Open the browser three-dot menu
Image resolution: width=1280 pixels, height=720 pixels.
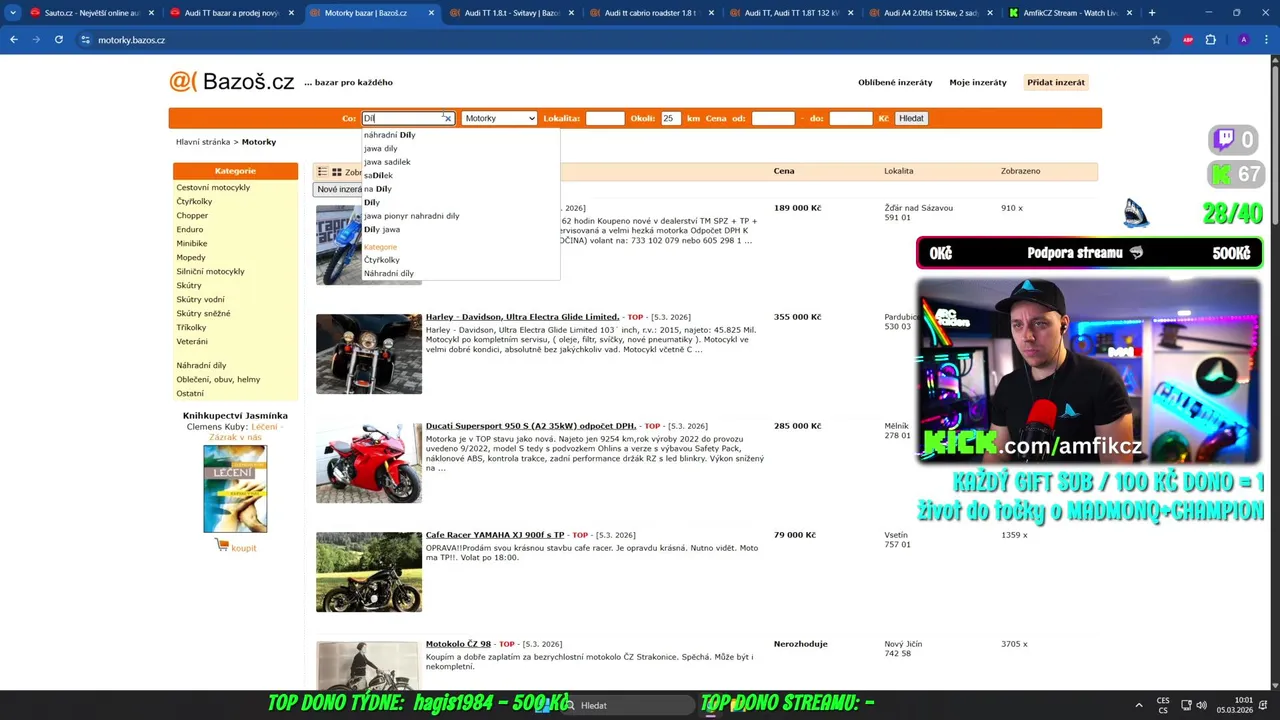[1265, 40]
